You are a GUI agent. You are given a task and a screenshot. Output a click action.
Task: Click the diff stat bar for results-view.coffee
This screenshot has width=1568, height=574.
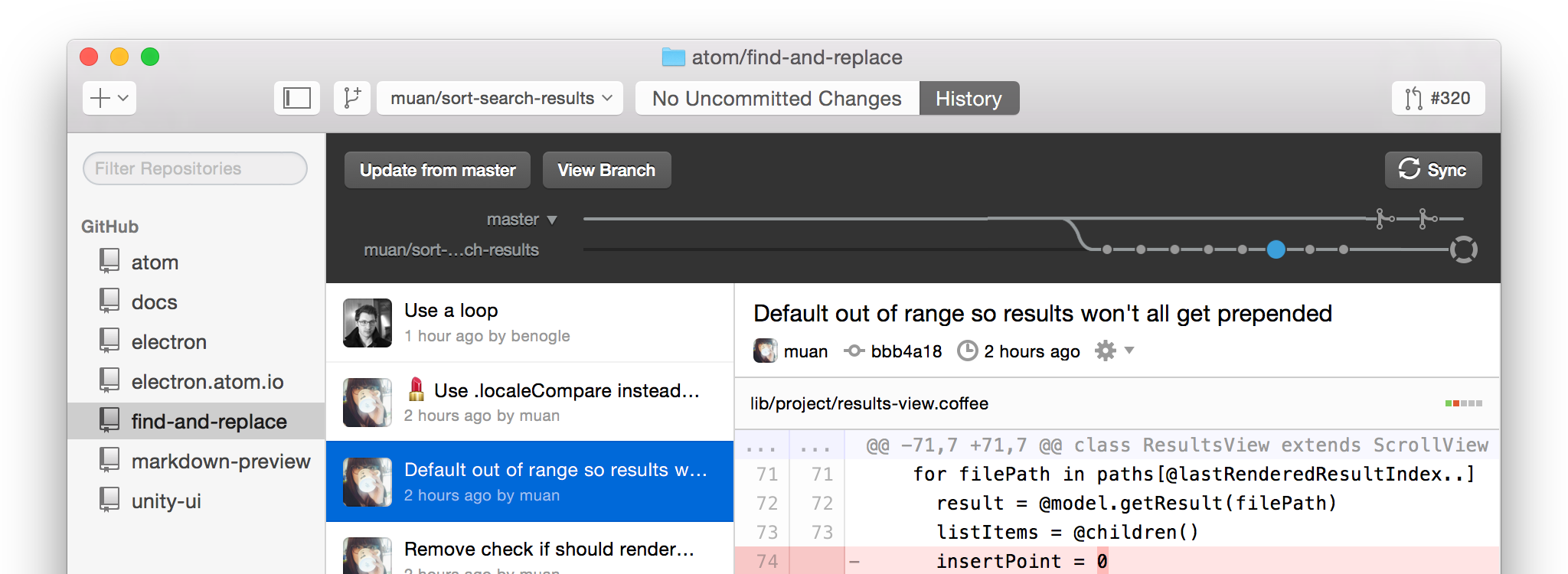pos(1463,403)
